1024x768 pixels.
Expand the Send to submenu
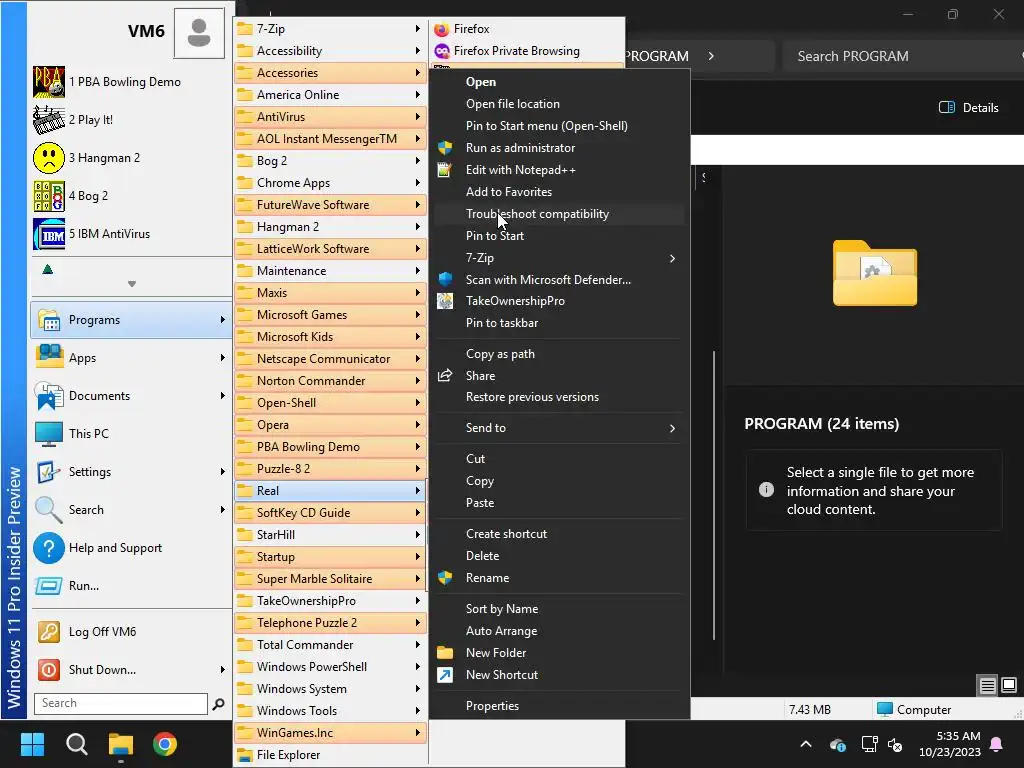tap(559, 428)
